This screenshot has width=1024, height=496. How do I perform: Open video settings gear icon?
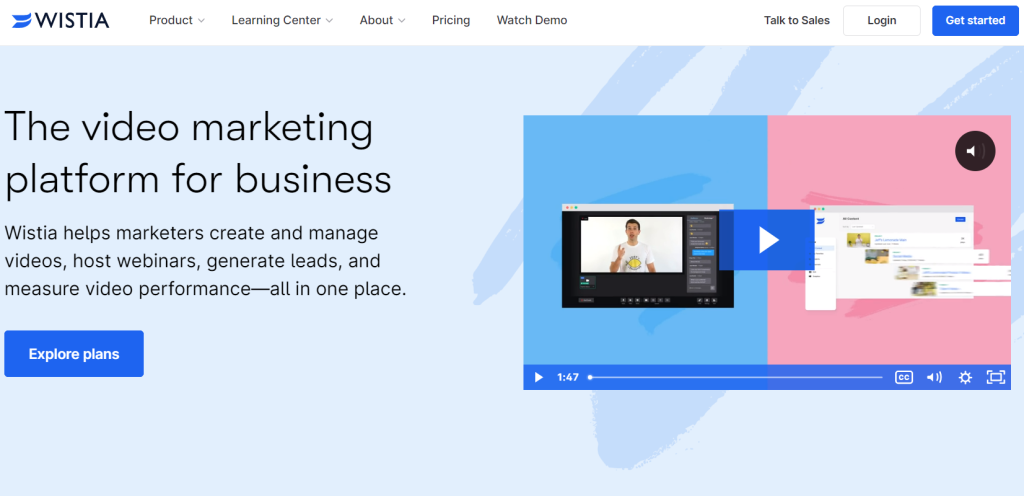pyautogui.click(x=965, y=377)
